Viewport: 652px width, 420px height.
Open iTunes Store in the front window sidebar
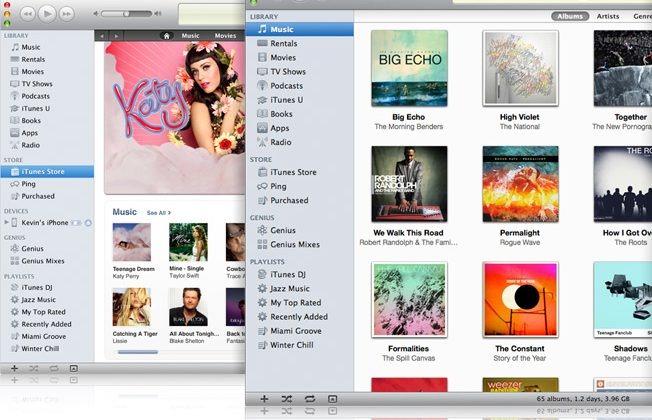(299, 172)
